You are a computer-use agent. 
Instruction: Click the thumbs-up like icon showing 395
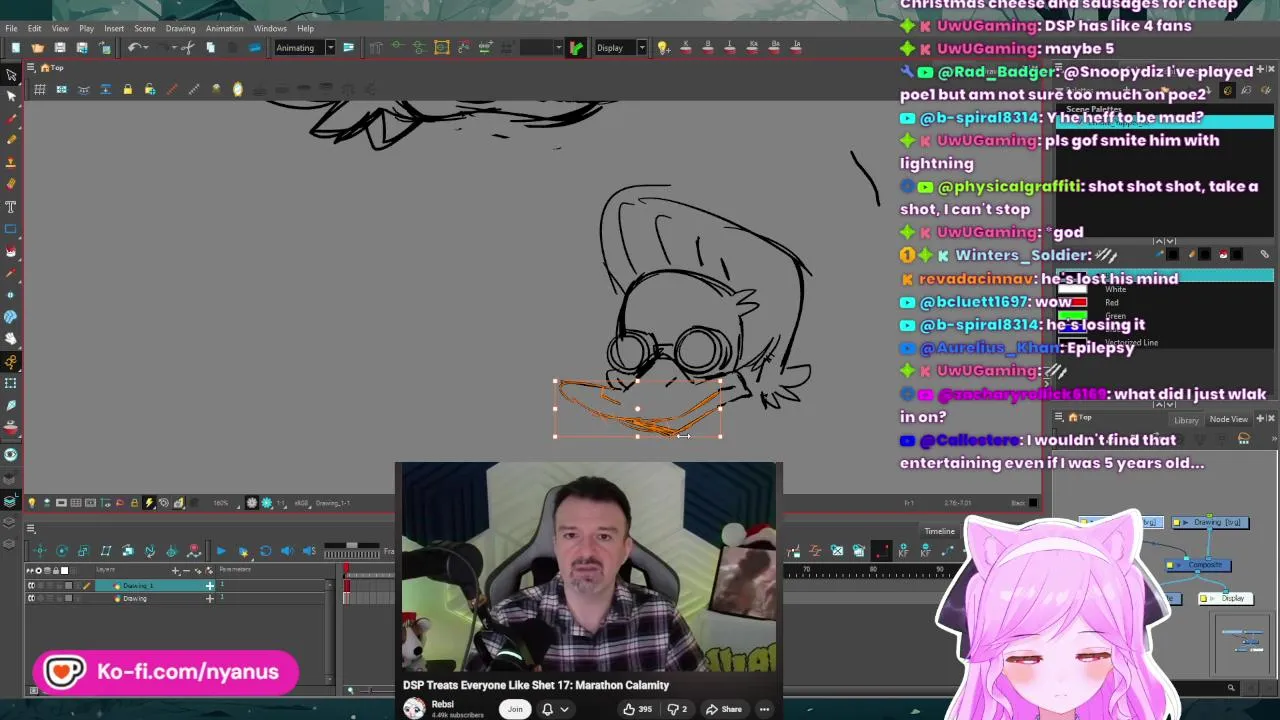[628, 709]
